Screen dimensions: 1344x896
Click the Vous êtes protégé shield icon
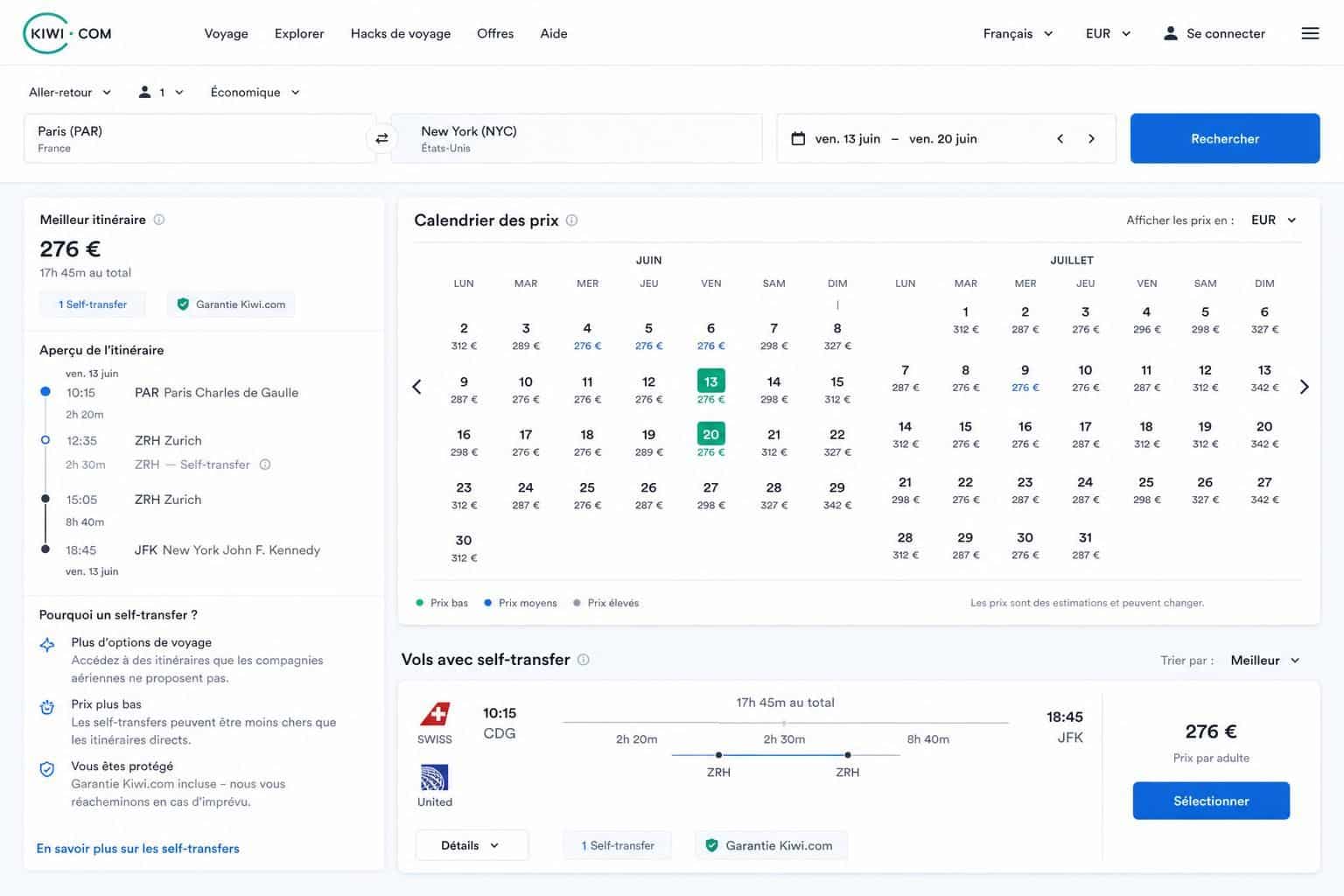(47, 769)
